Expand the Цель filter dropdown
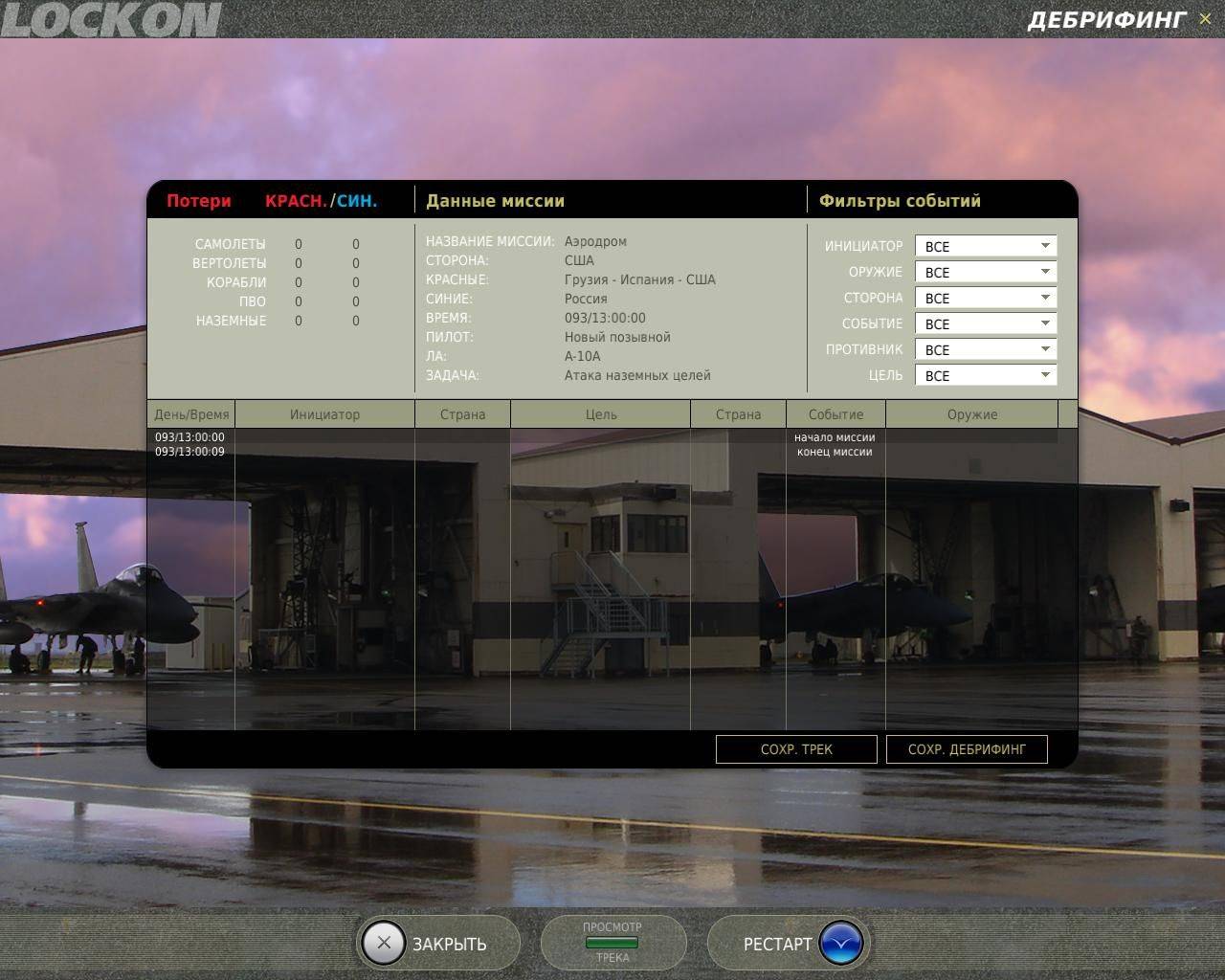The height and width of the screenshot is (980, 1225). 986,376
